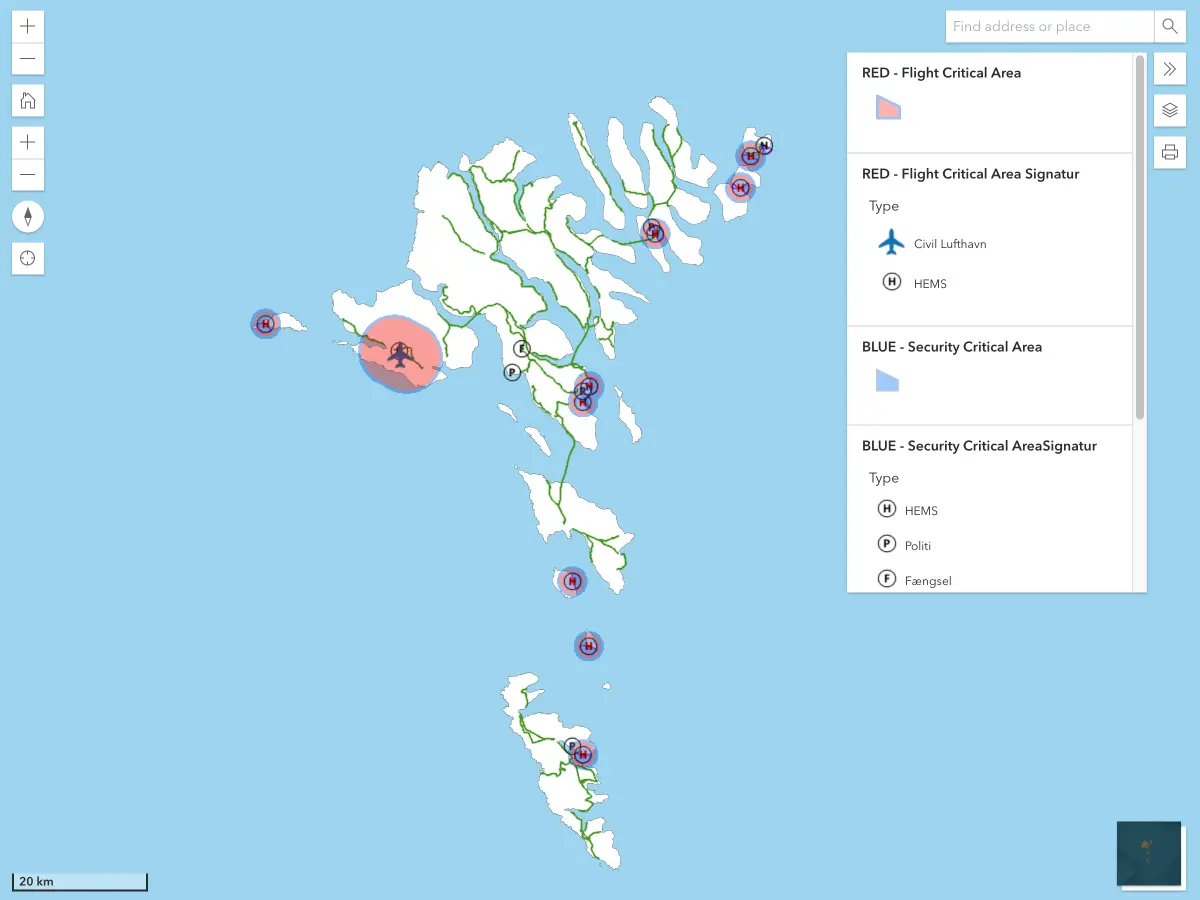The width and height of the screenshot is (1200, 900).
Task: Click the airplane marker on the map
Action: tap(400, 354)
